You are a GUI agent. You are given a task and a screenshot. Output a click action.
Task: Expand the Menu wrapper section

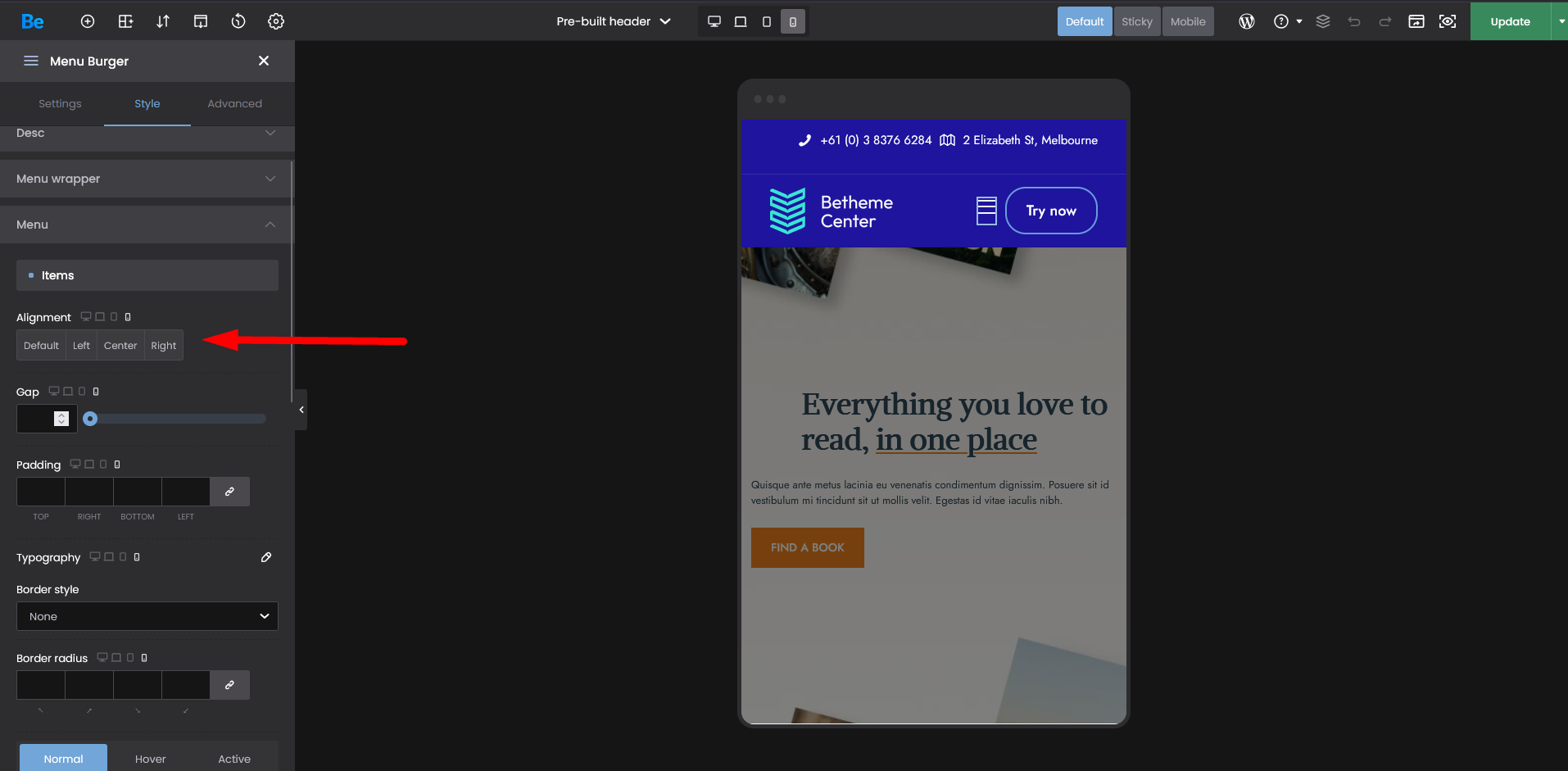point(147,179)
